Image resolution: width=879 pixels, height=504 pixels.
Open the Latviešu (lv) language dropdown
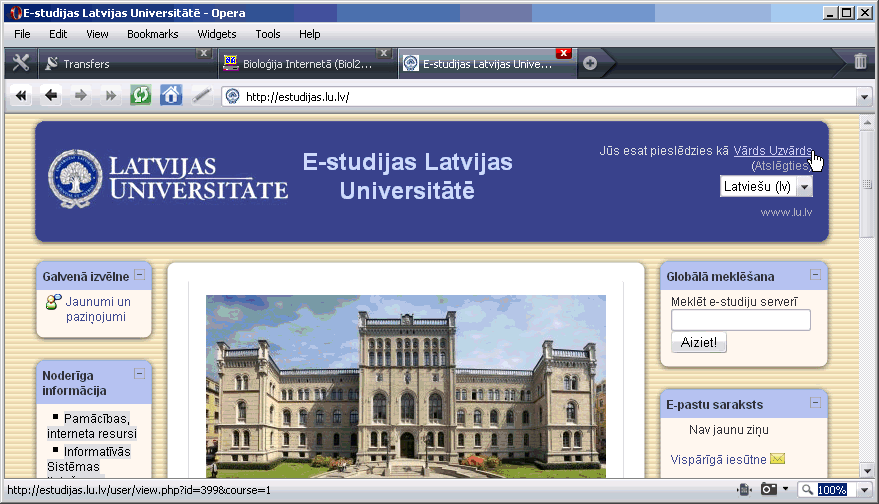pos(805,187)
